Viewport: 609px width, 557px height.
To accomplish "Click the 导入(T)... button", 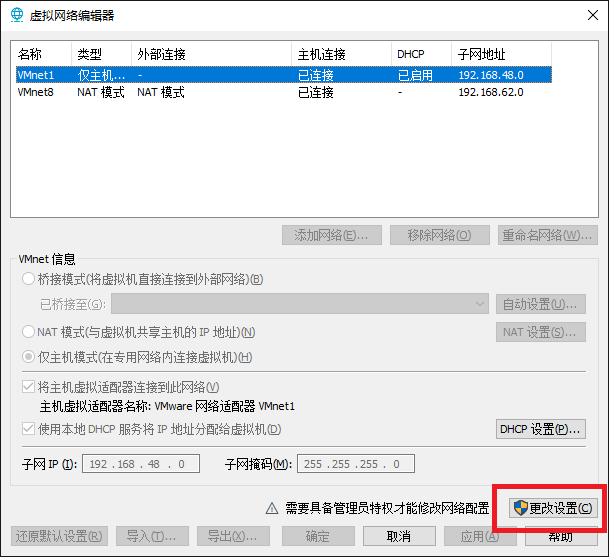I will pyautogui.click(x=152, y=536).
